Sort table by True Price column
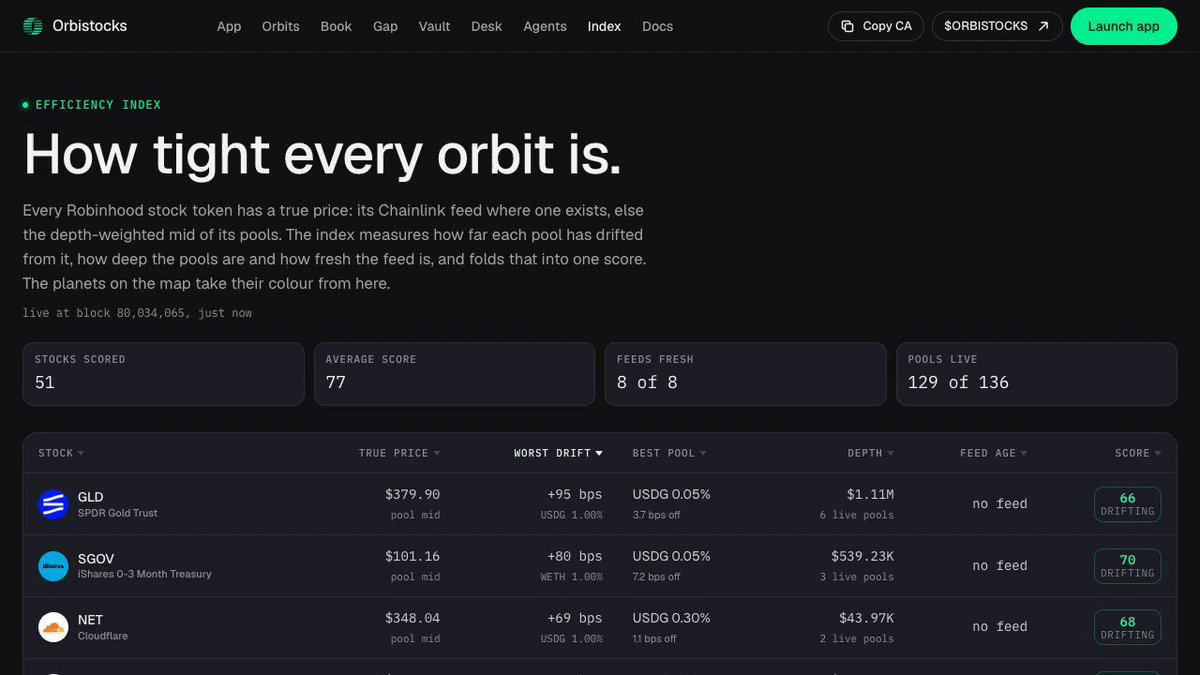The image size is (1200, 675). [399, 453]
